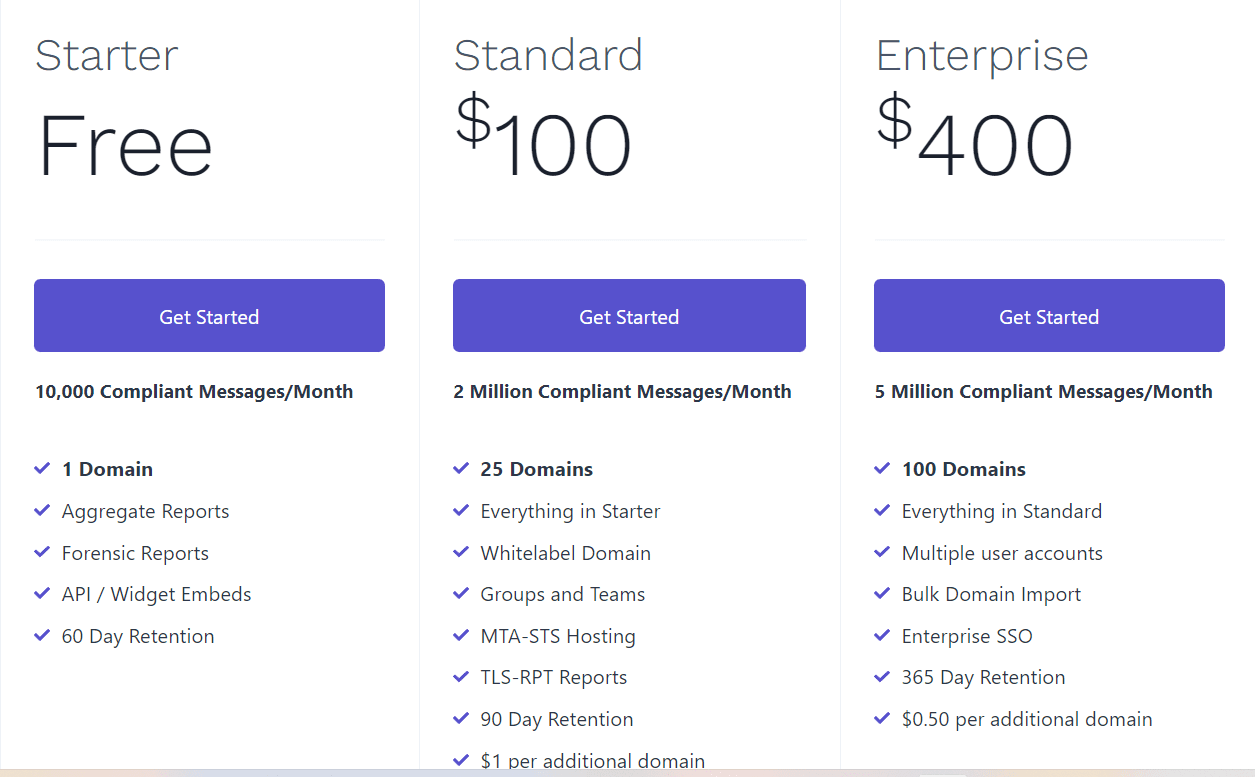This screenshot has height=777, width=1255.
Task: Click the checkmark beside 1 Domain
Action: coord(42,468)
